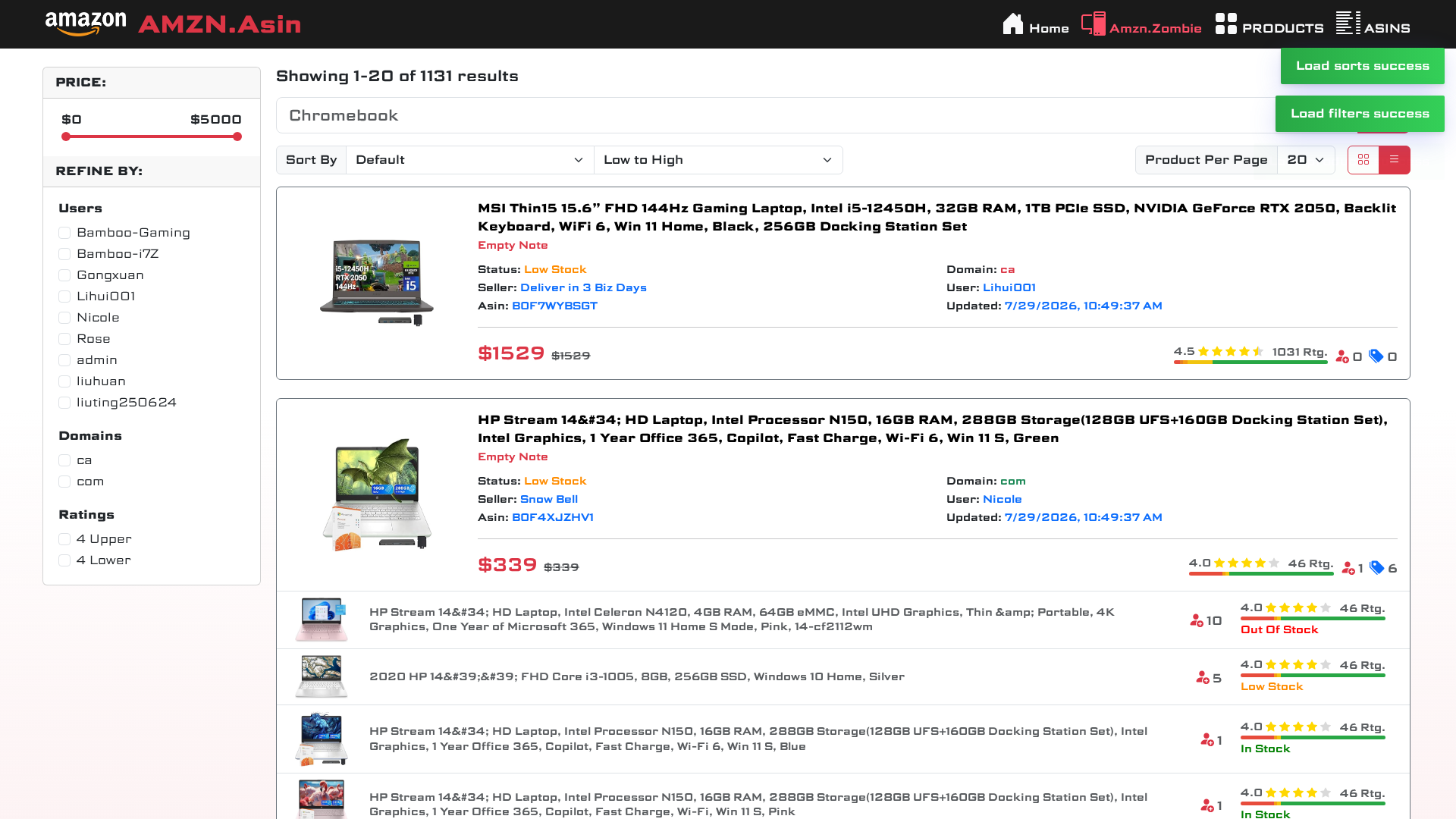Check the admin user filter
1456x819 pixels.
[64, 360]
